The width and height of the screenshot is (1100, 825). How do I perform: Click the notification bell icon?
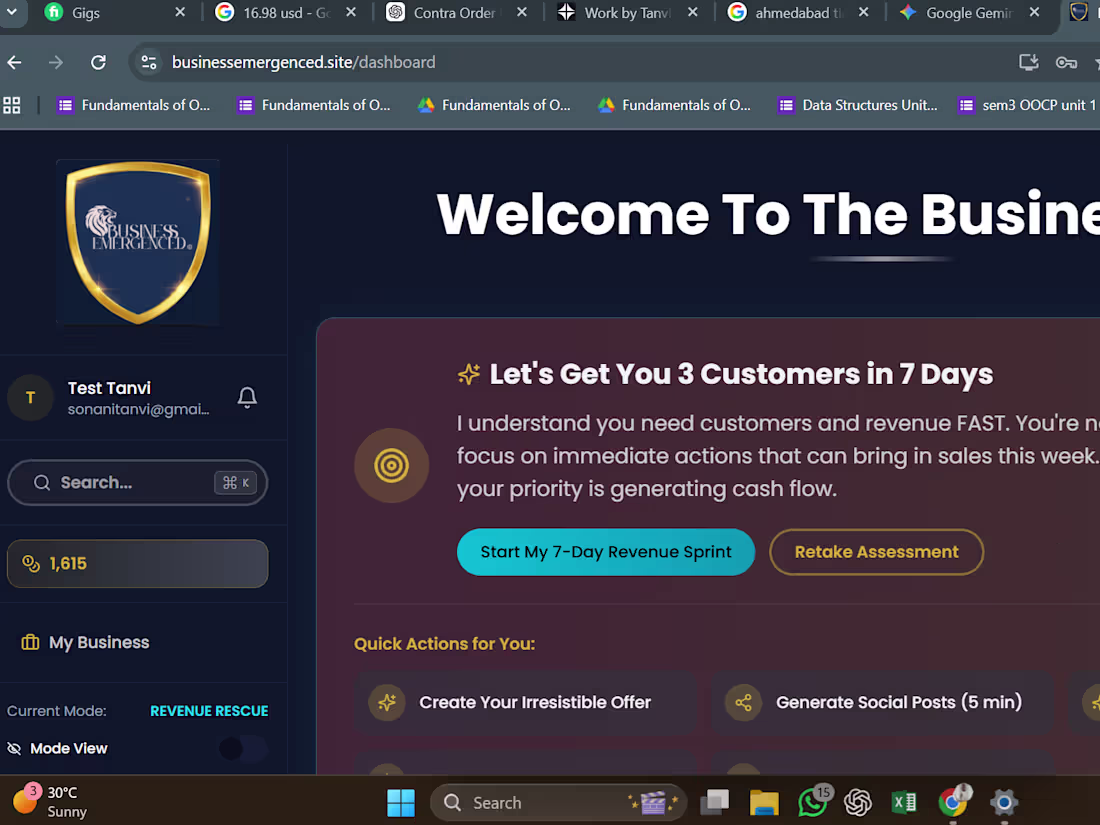pyautogui.click(x=247, y=398)
